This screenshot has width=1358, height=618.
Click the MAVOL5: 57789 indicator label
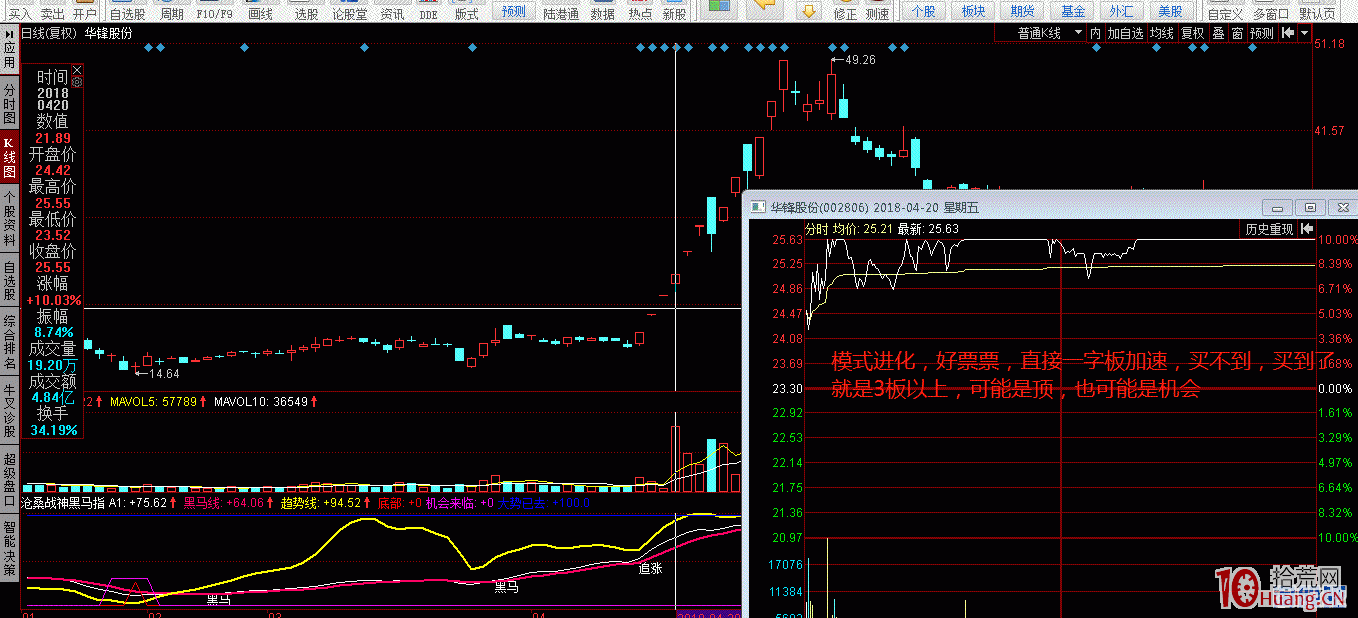(153, 401)
